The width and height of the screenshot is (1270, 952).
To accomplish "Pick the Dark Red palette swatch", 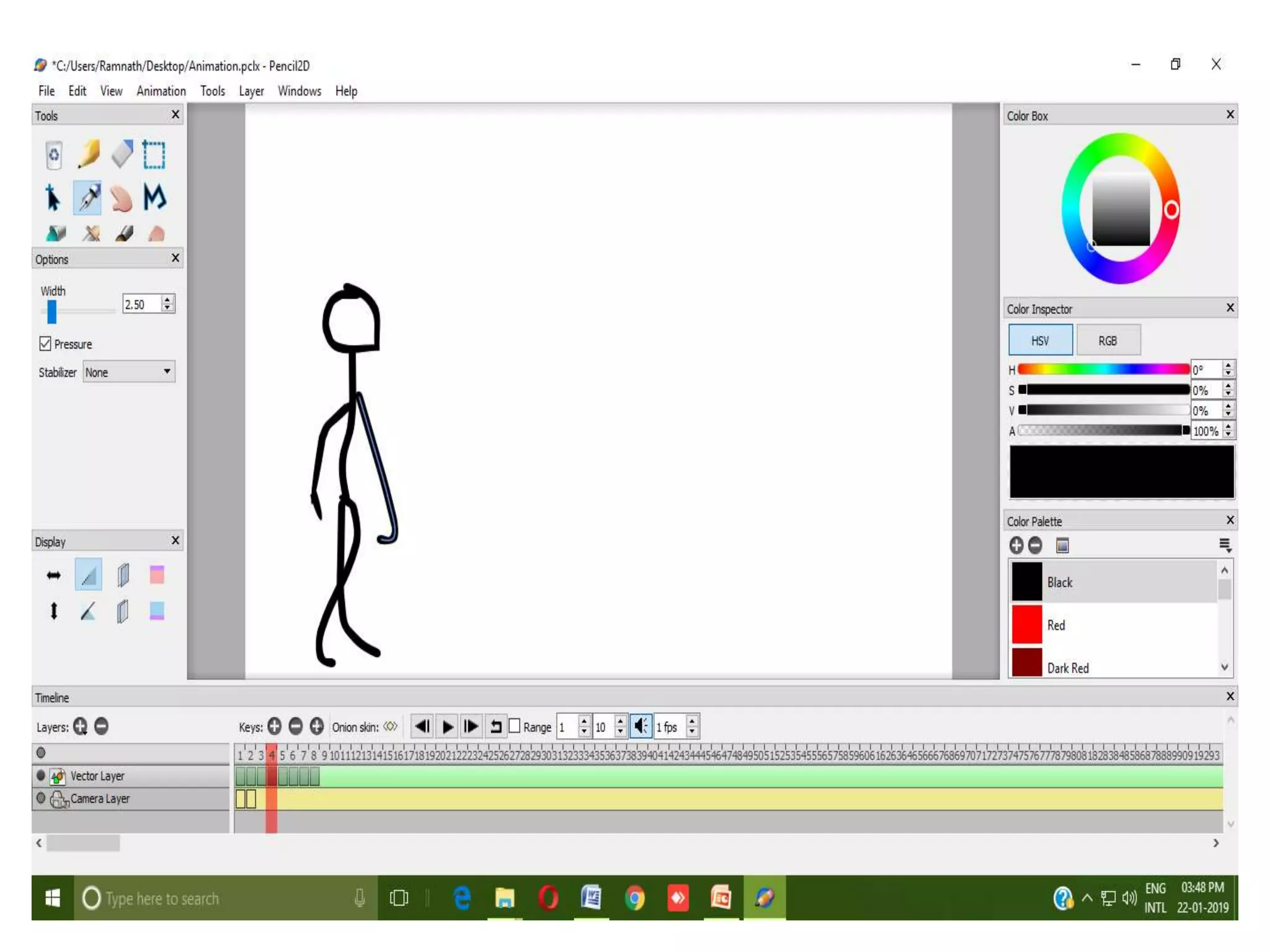I will coord(1027,663).
